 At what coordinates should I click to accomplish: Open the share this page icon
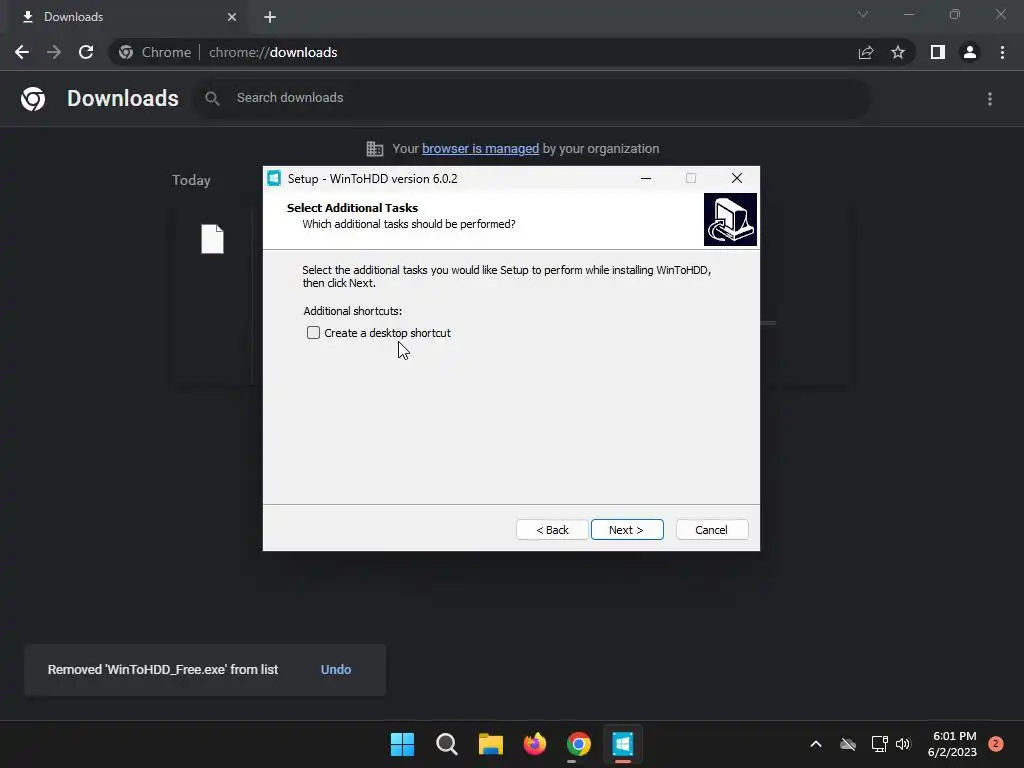tap(866, 52)
